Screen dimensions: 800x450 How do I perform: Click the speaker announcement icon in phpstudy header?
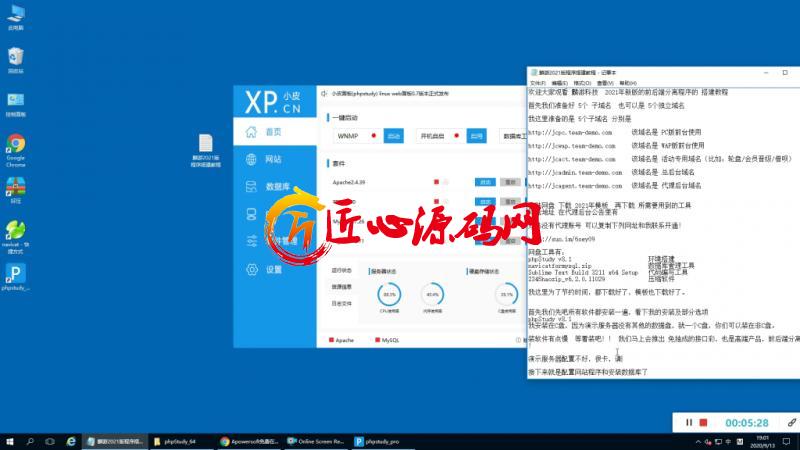click(324, 93)
